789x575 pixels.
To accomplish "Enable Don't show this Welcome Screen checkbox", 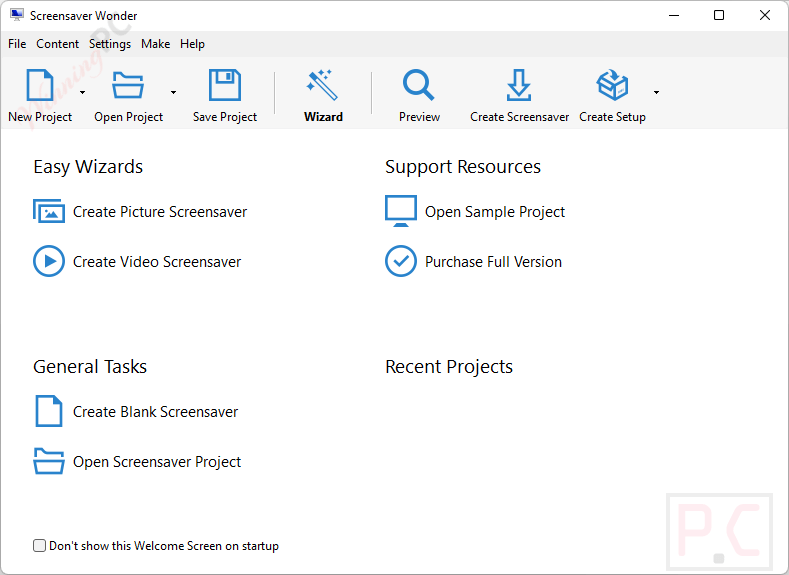I will [x=39, y=545].
